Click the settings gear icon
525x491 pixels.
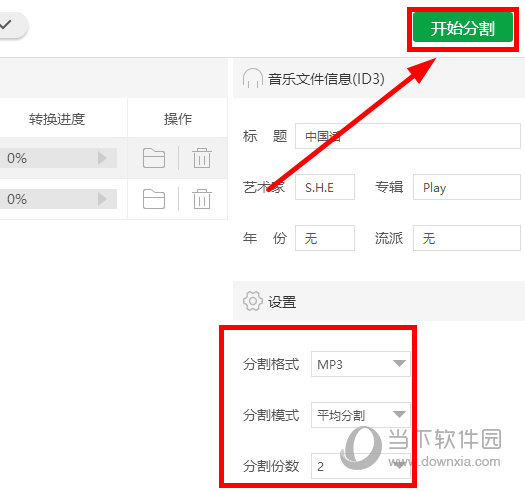[253, 301]
